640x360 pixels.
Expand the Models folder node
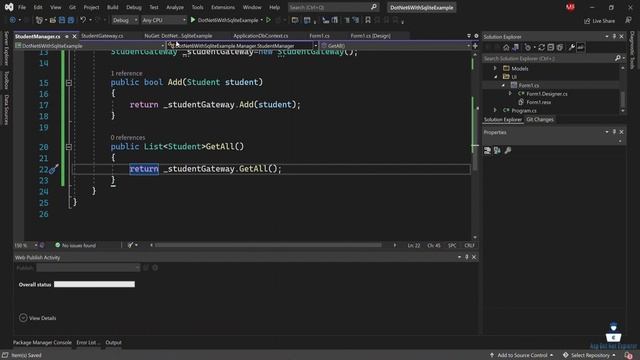click(495, 69)
